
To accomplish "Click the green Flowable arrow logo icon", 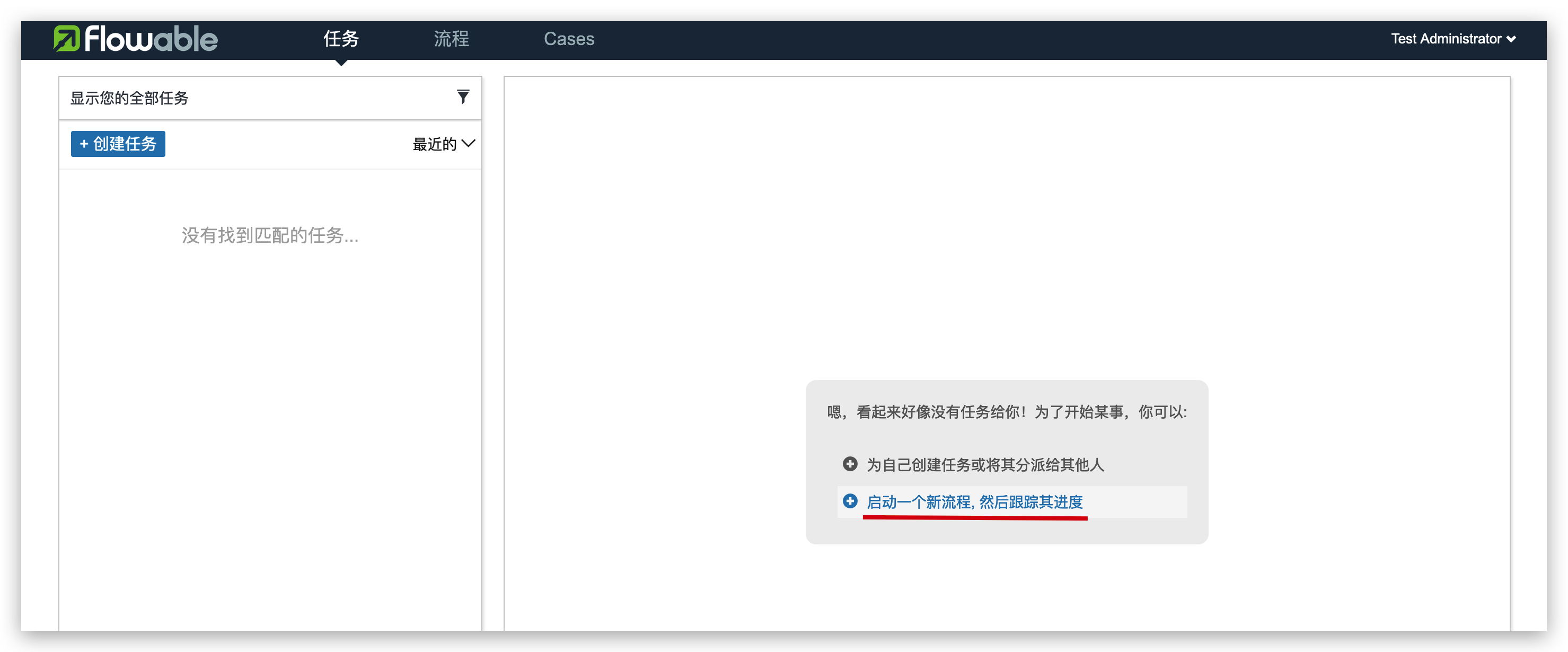I will coord(66,38).
